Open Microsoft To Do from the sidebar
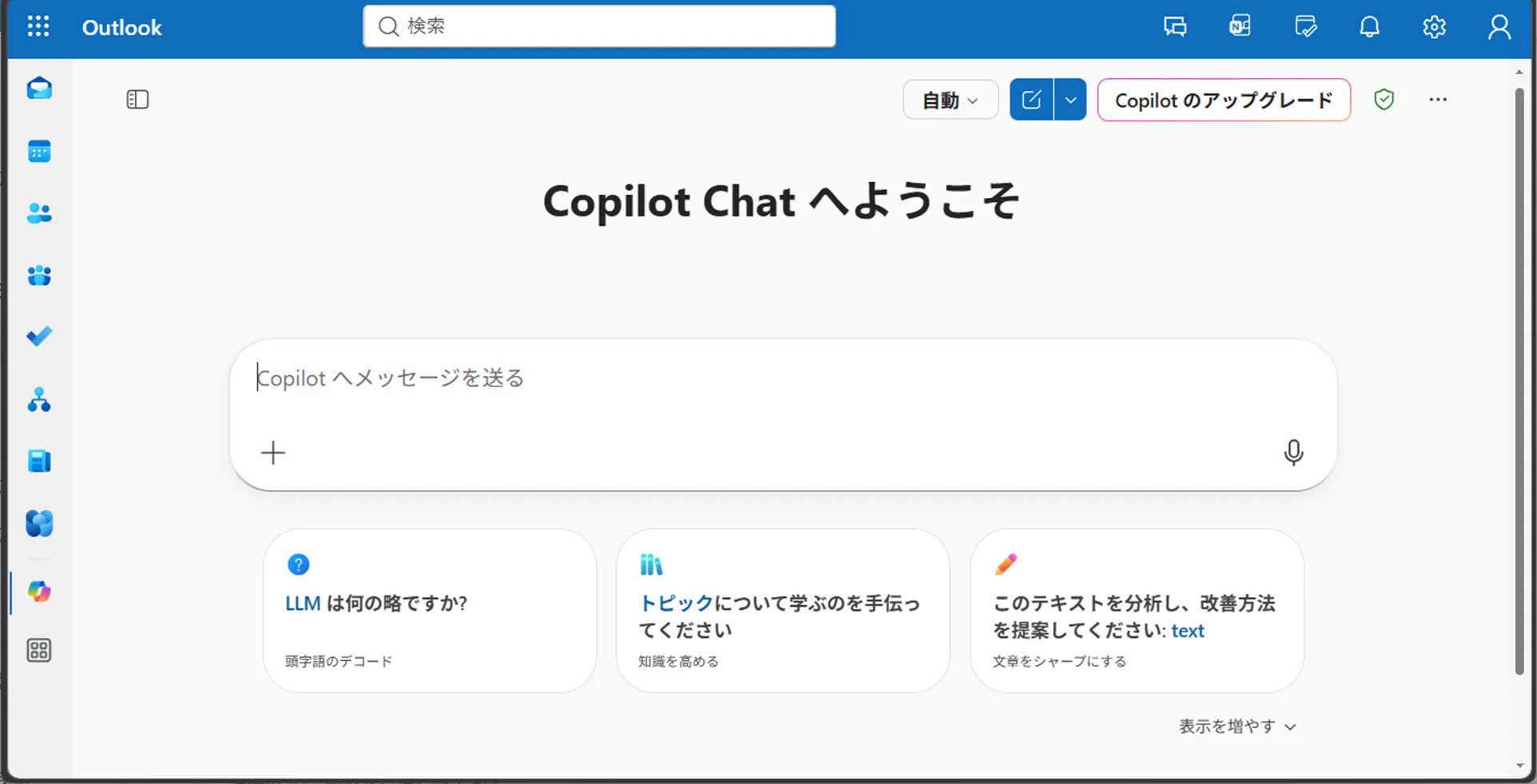The image size is (1537, 784). [x=39, y=336]
